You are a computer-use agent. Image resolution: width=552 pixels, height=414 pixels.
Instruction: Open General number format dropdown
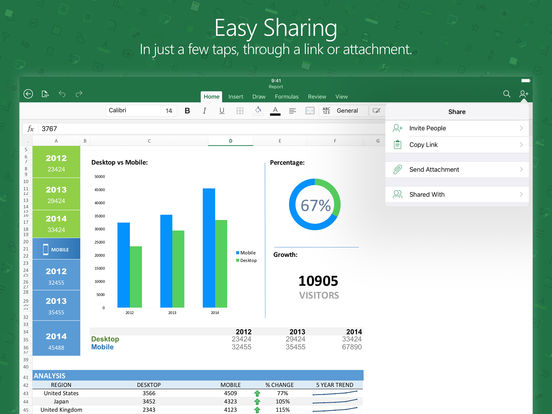[347, 111]
